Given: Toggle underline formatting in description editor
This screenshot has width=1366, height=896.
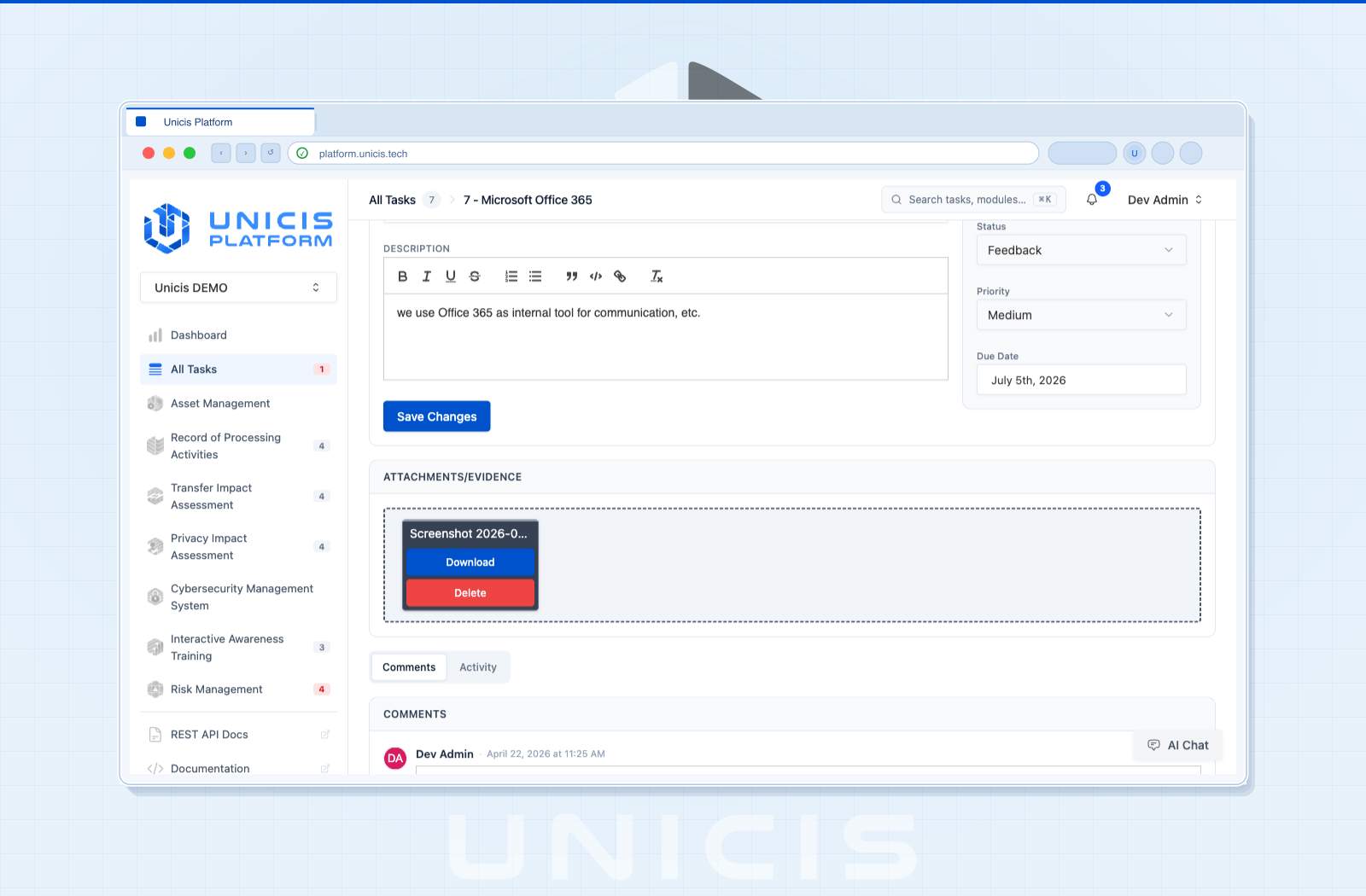Looking at the screenshot, I should pos(451,276).
